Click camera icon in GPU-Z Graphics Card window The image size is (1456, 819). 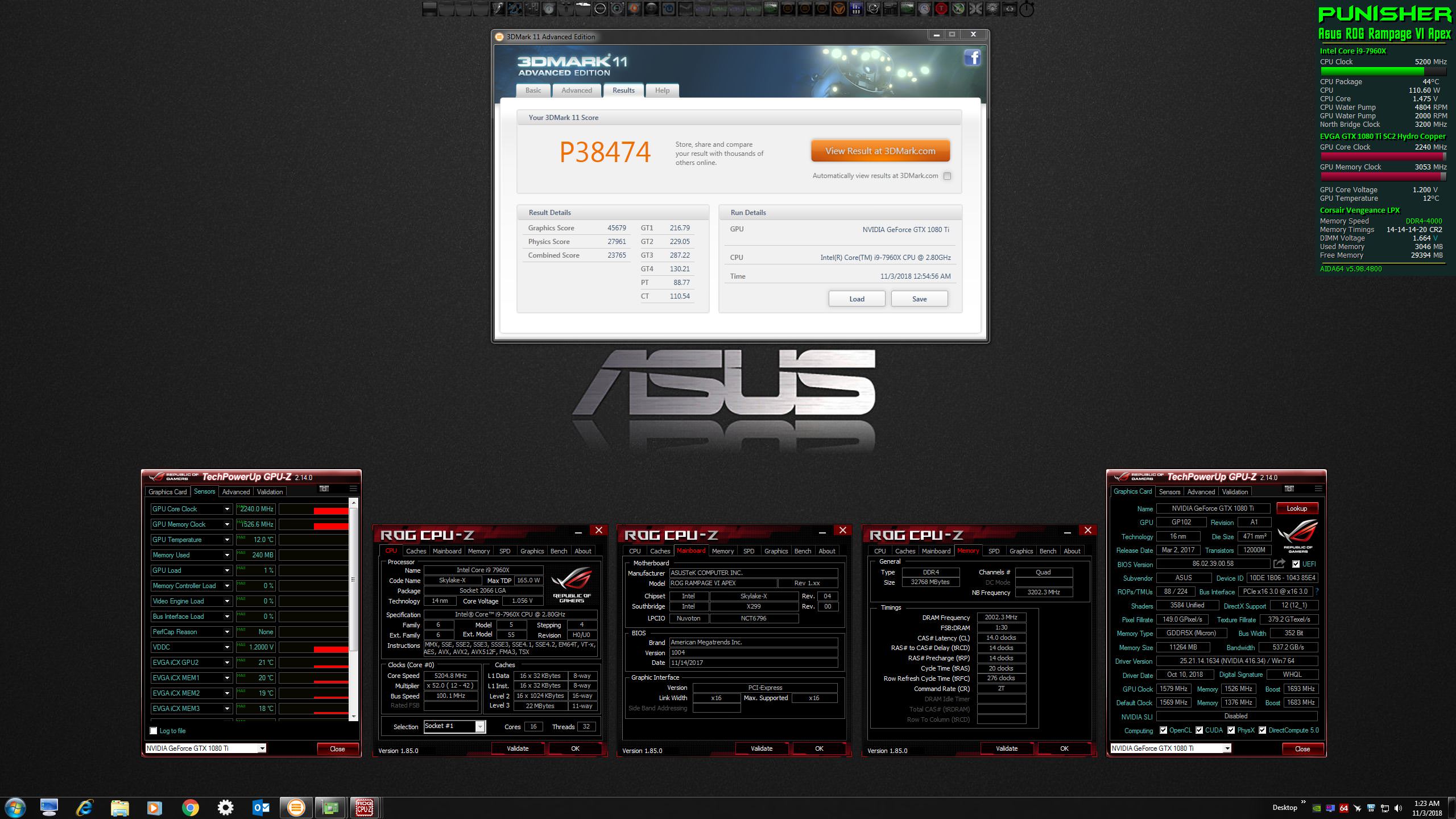pyautogui.click(x=1289, y=489)
